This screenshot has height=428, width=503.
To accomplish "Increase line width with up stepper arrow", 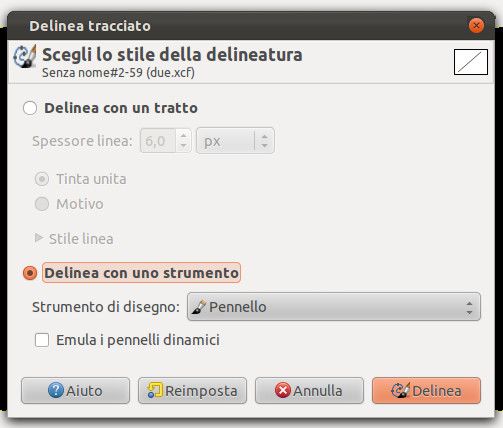I will (x=183, y=135).
